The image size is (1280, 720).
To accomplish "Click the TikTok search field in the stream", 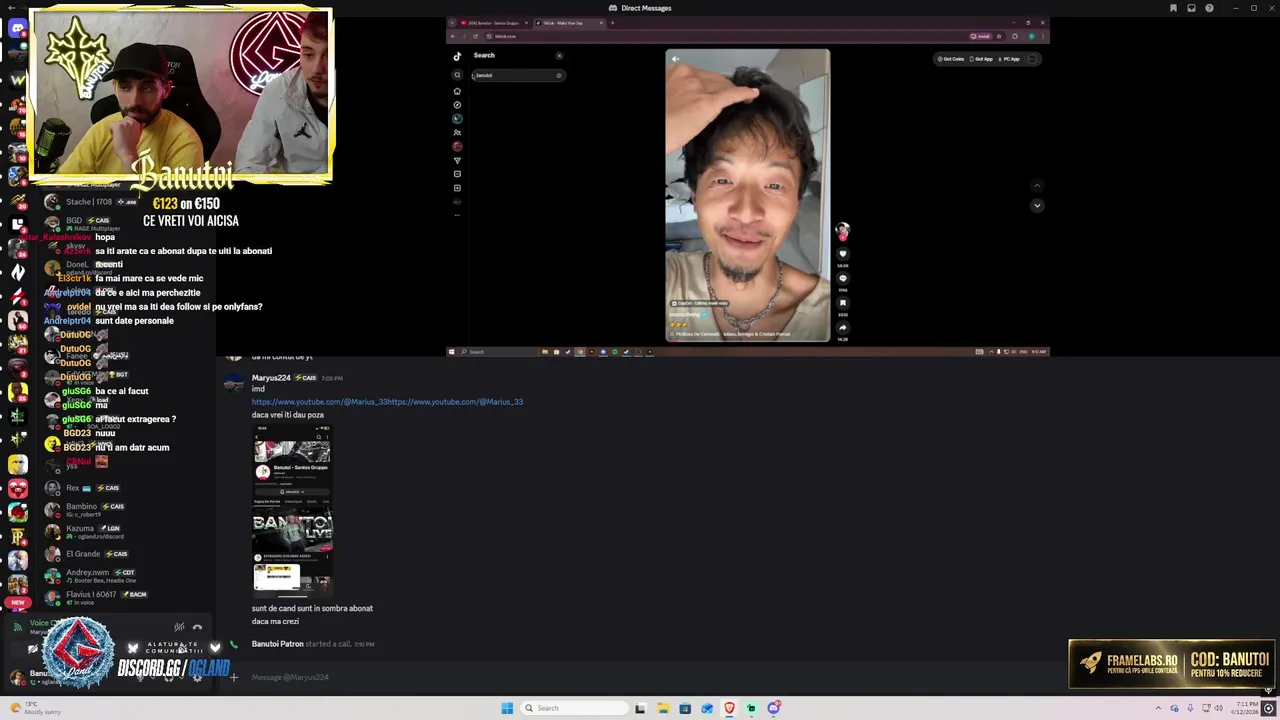I will click(519, 75).
